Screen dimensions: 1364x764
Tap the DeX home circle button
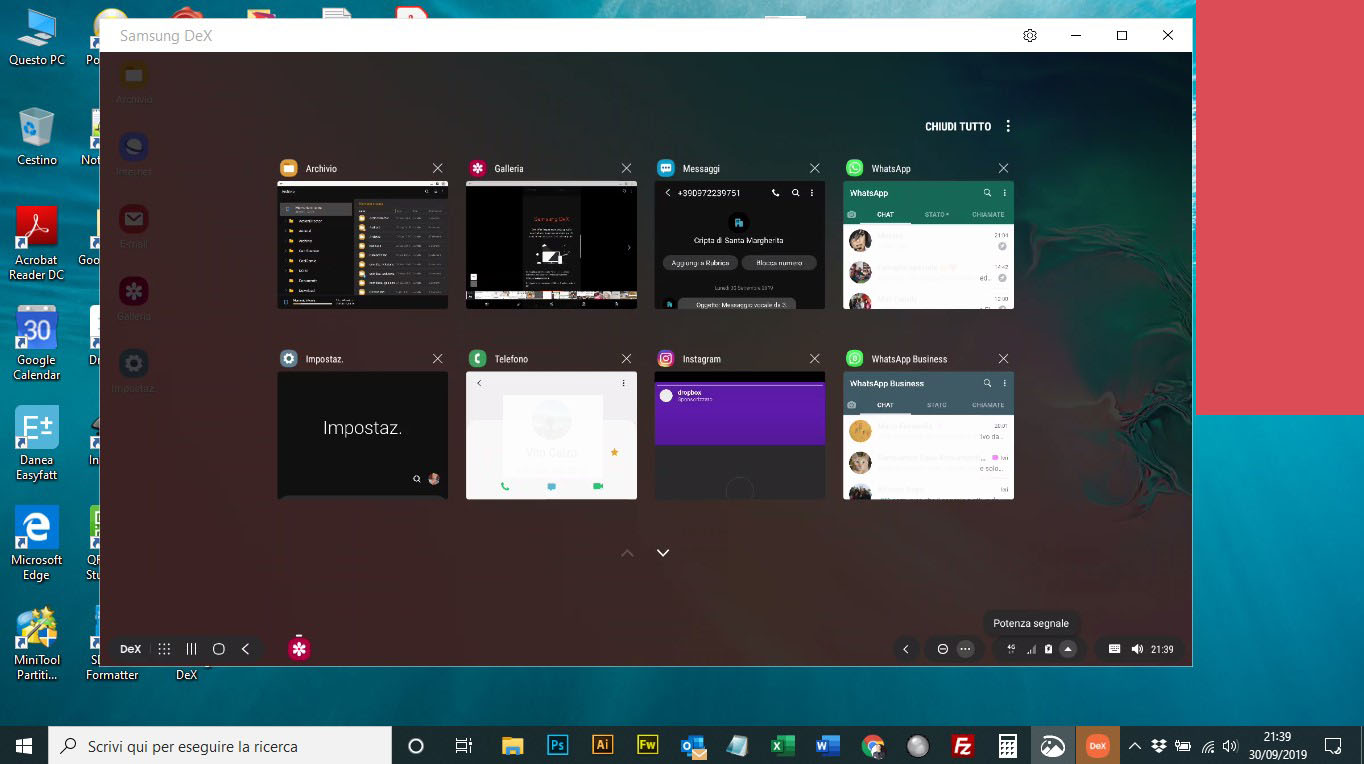[219, 649]
